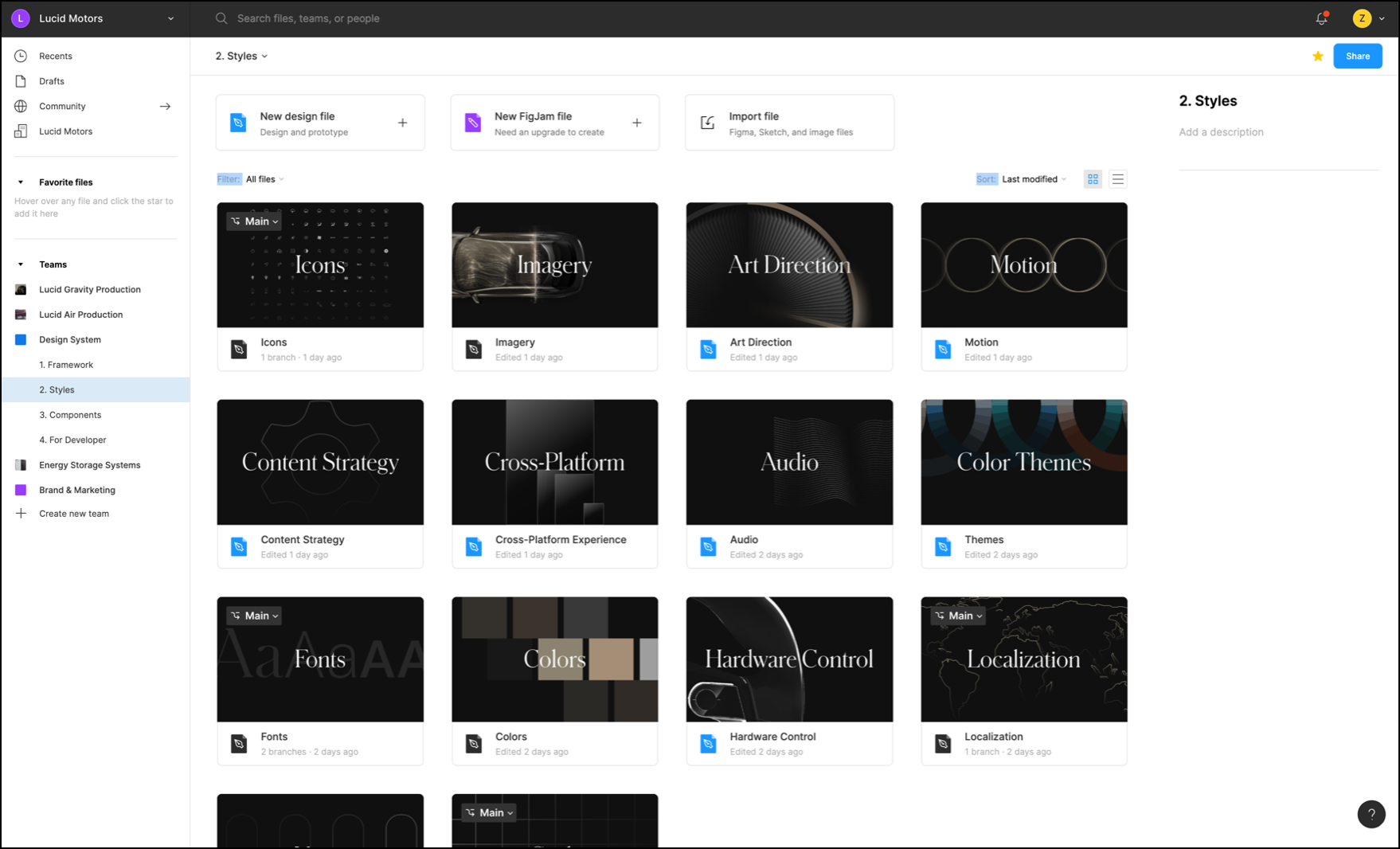Open the help question mark button
The width and height of the screenshot is (1400, 849).
[x=1371, y=814]
